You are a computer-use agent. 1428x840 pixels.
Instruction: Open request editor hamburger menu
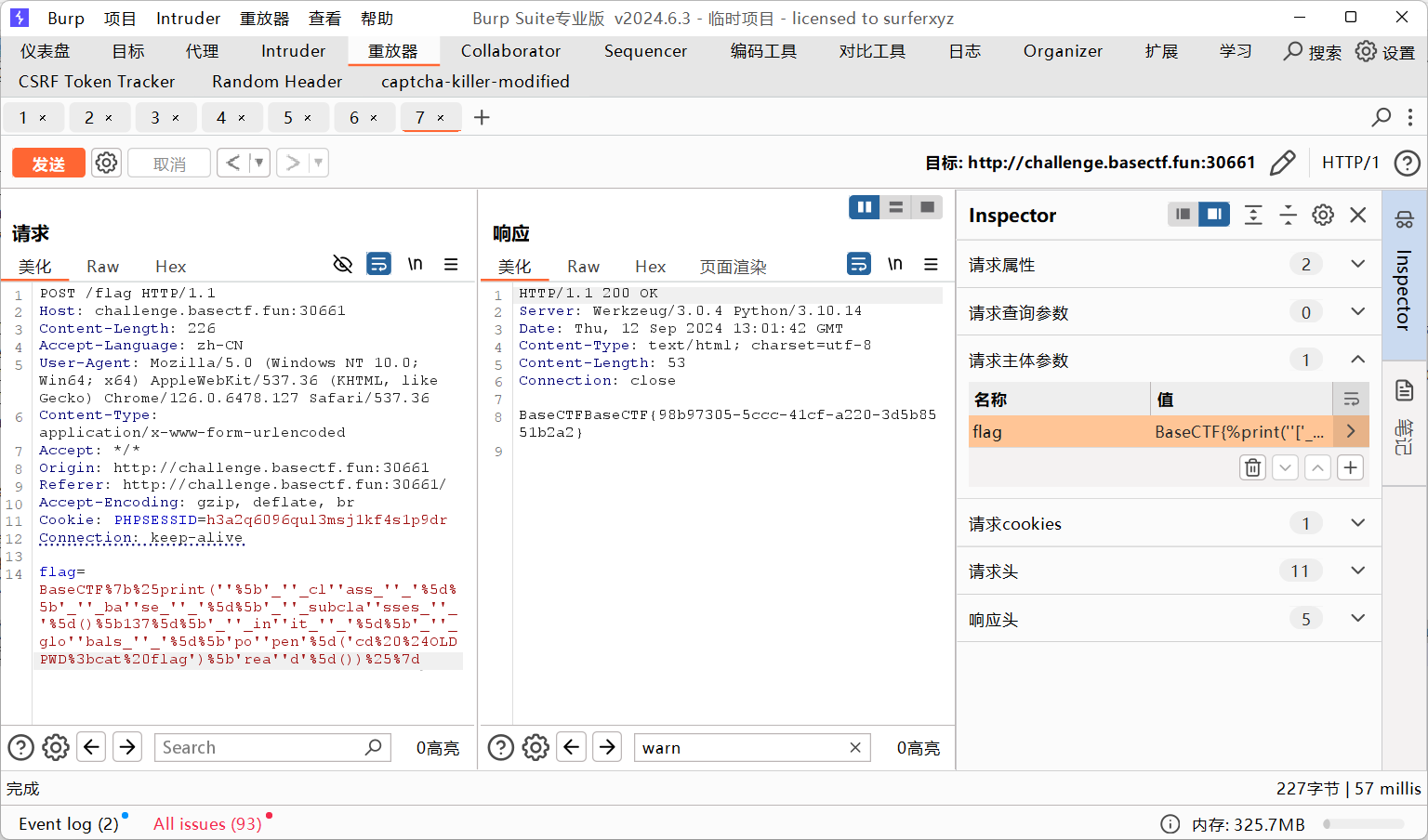pyautogui.click(x=451, y=265)
